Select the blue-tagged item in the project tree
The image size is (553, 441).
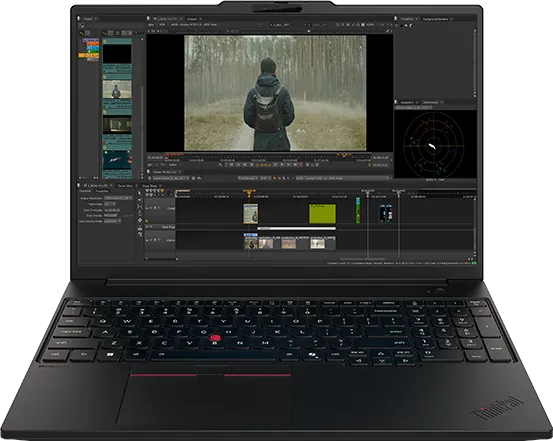point(93,48)
